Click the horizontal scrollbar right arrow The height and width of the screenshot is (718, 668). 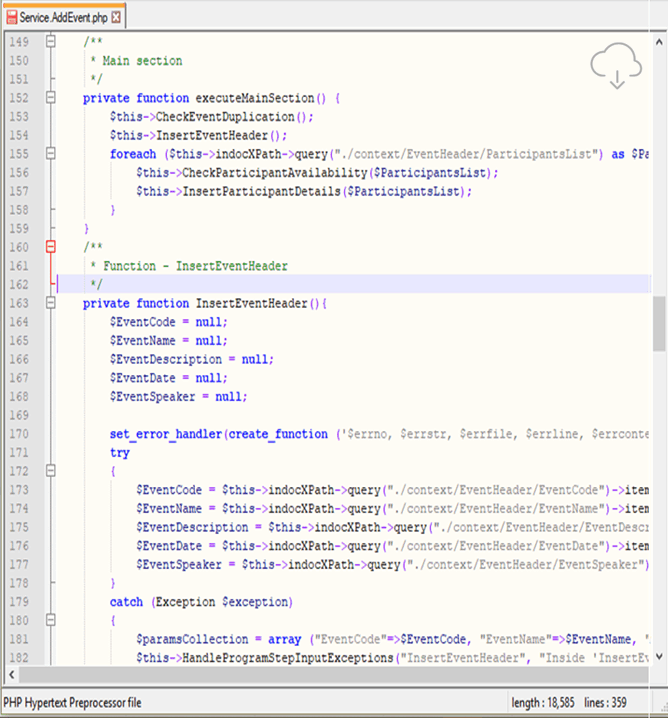[643, 675]
